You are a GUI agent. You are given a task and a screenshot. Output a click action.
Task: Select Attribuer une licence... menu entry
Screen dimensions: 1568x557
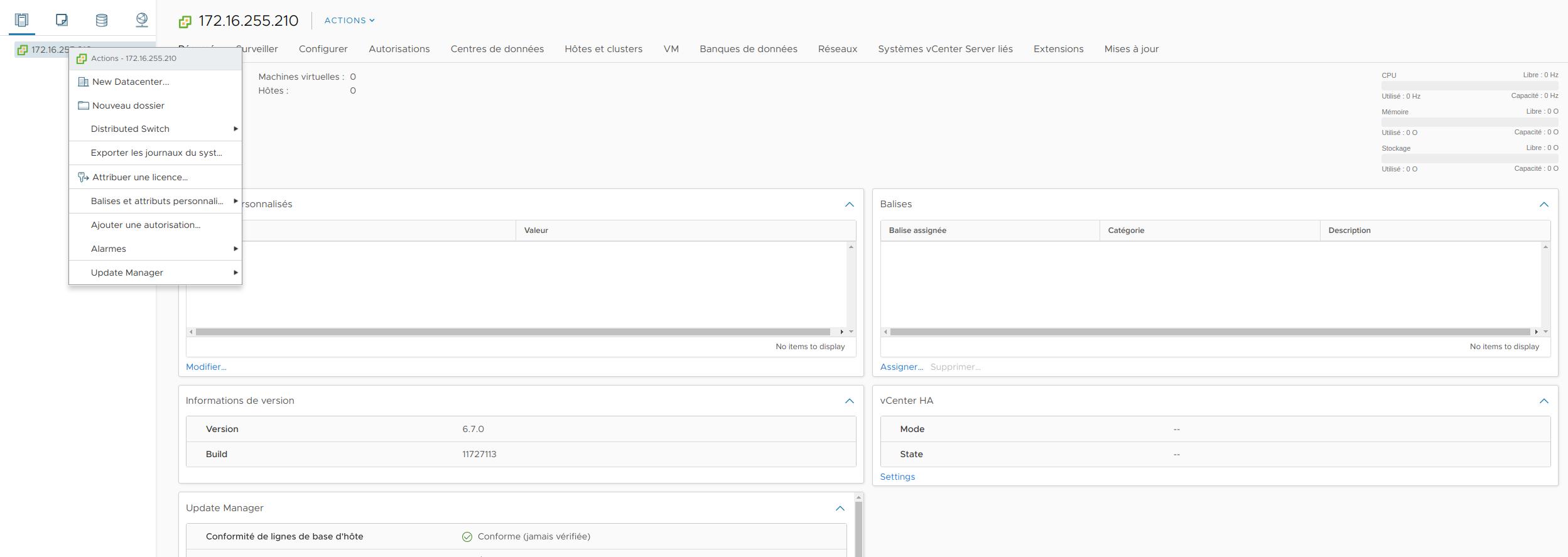pyautogui.click(x=155, y=177)
